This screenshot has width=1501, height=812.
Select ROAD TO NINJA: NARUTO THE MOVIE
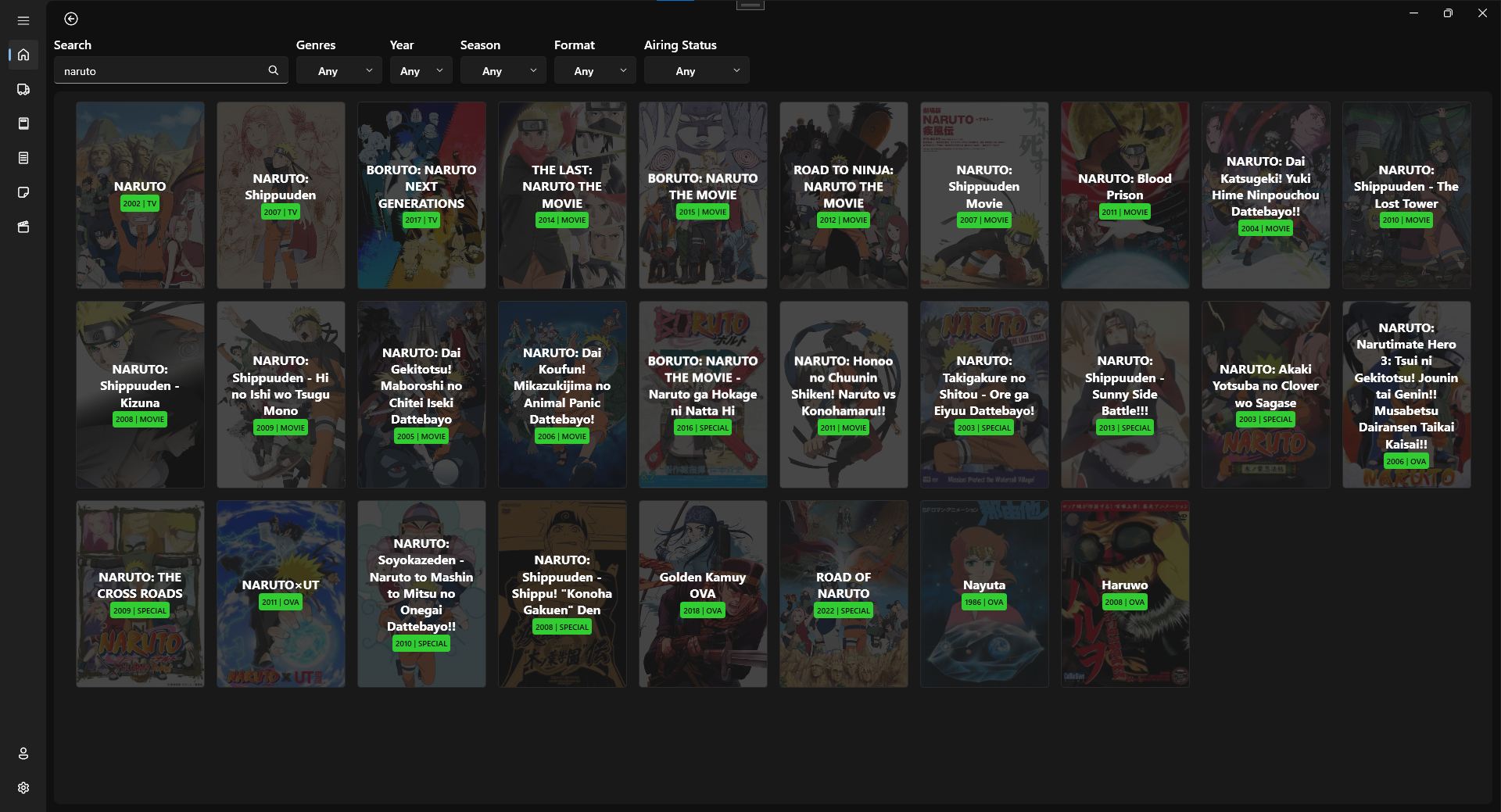[x=844, y=195]
